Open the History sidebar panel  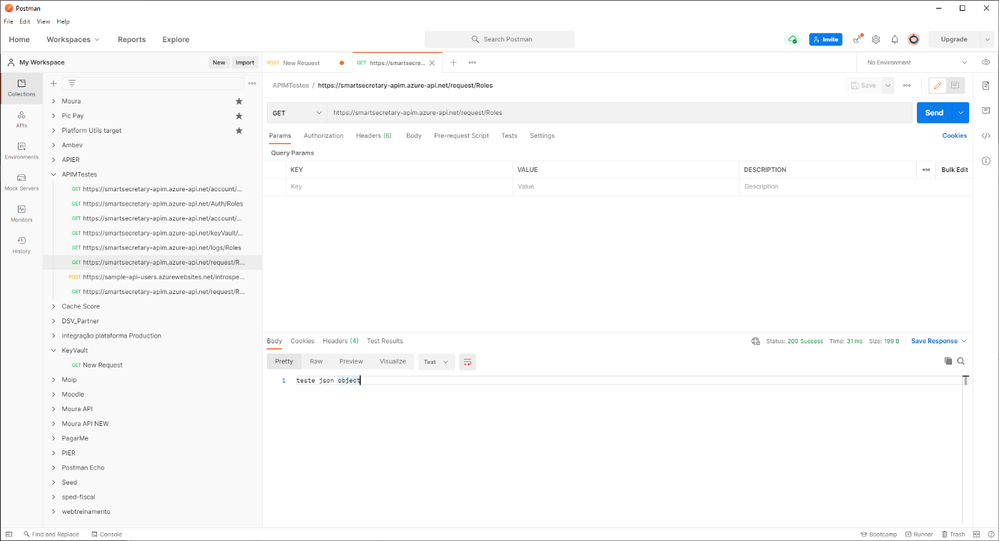coord(22,245)
